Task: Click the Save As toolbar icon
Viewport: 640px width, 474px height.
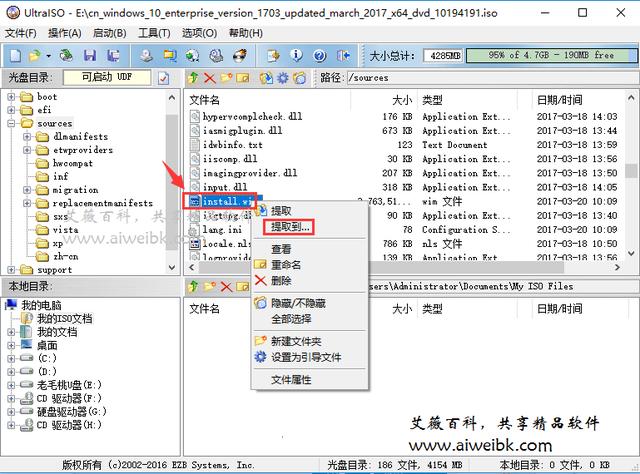Action: point(113,56)
